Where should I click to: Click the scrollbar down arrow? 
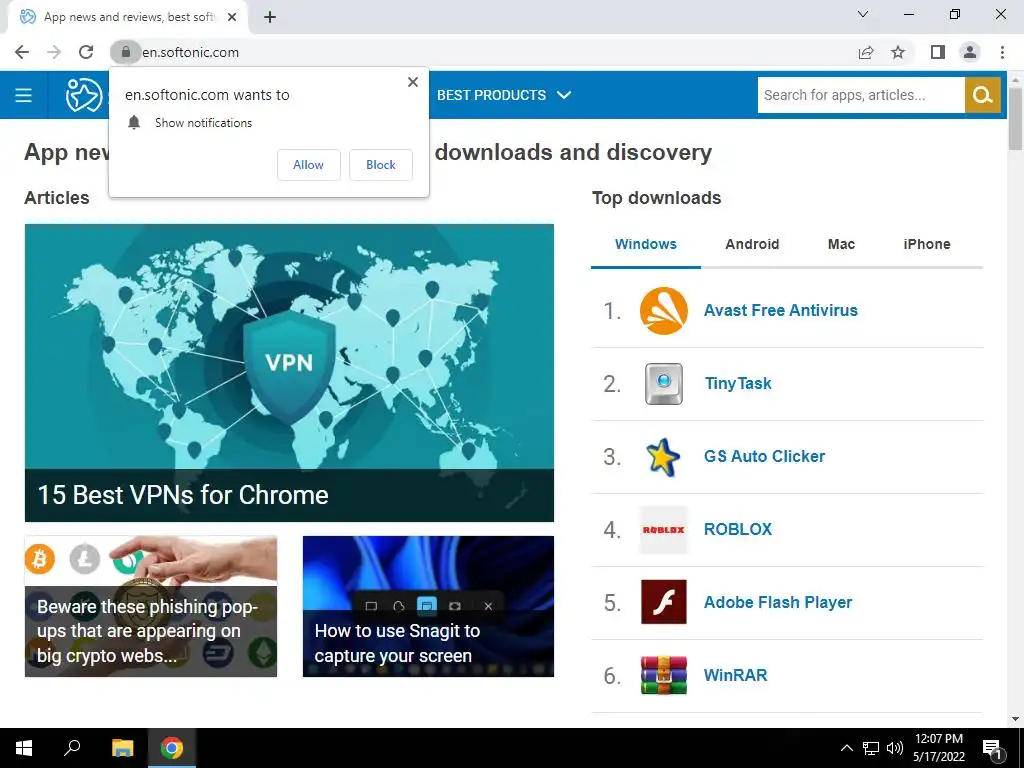pyautogui.click(x=1015, y=720)
